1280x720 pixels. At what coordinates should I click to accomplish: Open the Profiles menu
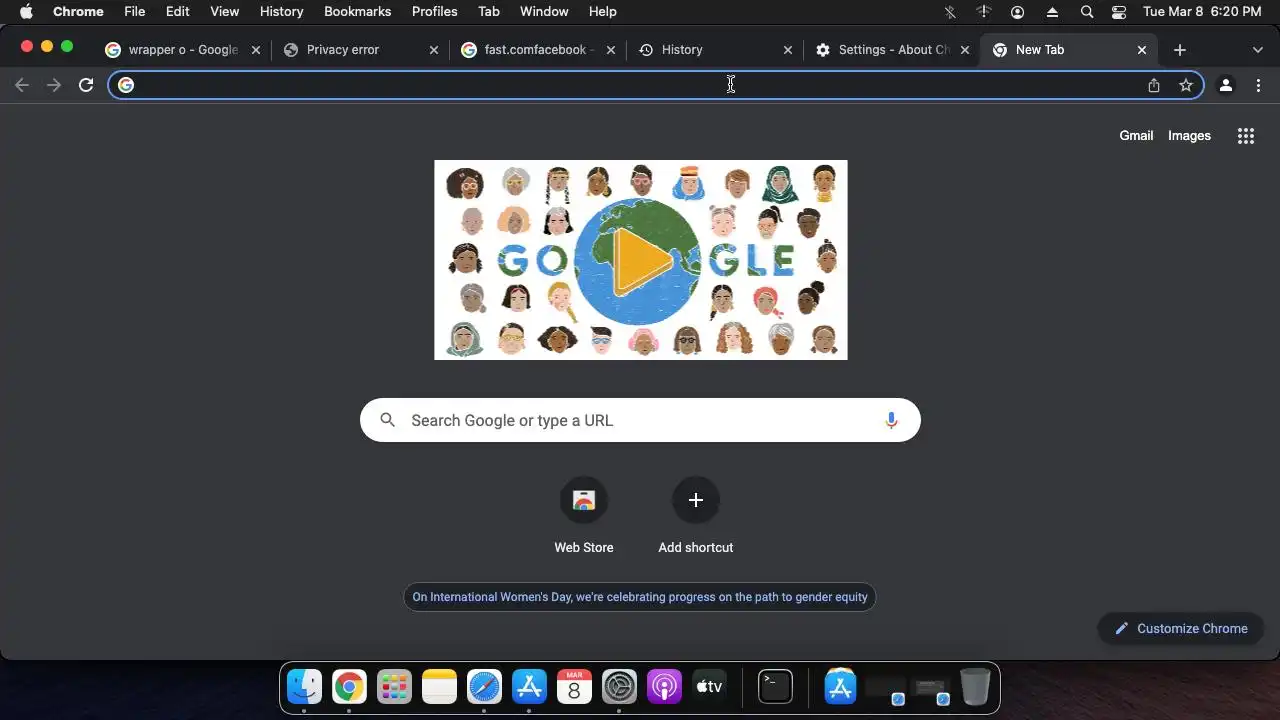click(435, 12)
